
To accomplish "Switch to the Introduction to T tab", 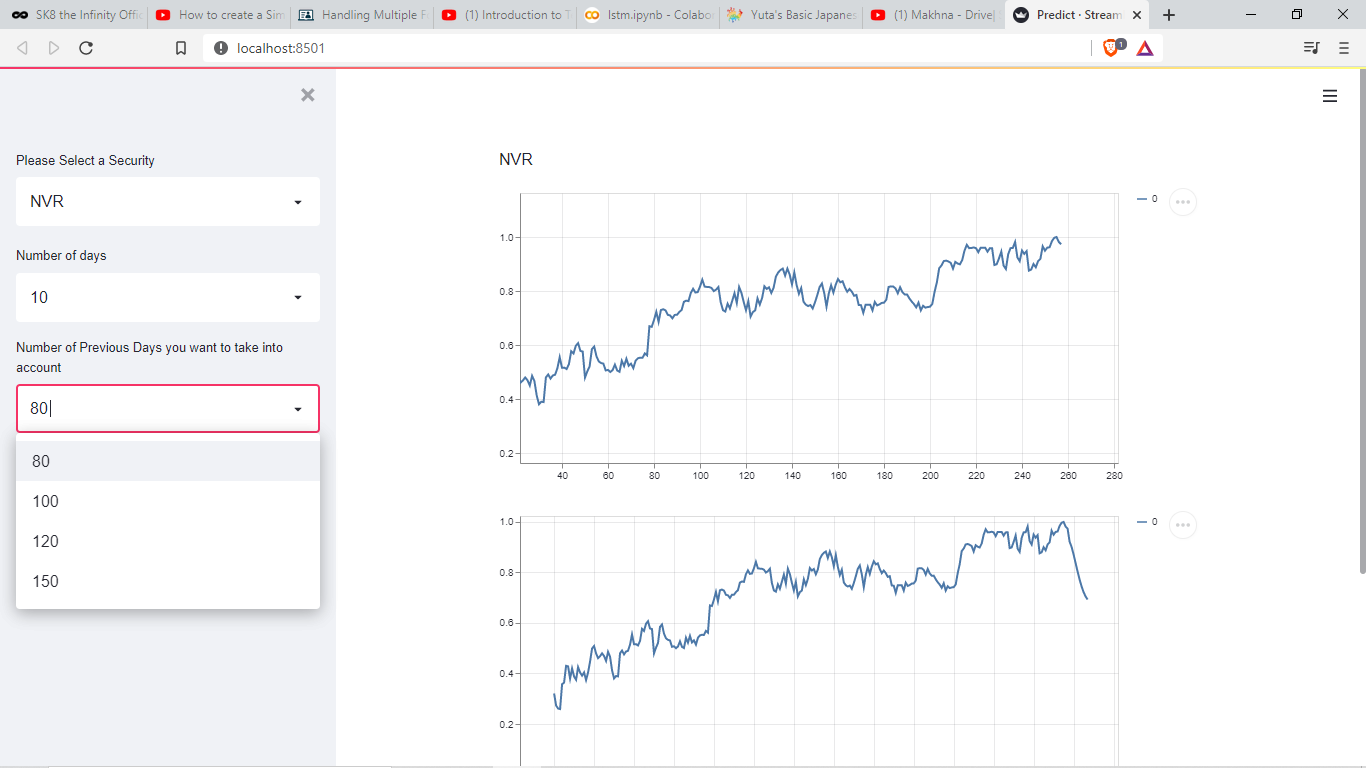I will [x=505, y=15].
